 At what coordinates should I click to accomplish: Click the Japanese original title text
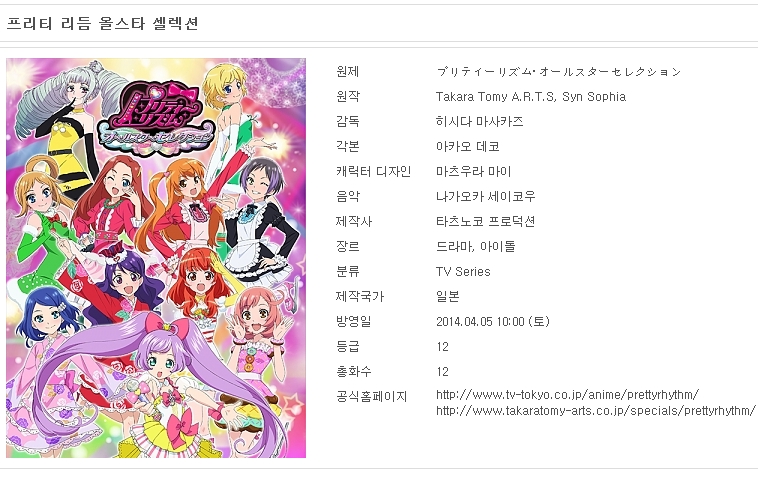coord(558,72)
